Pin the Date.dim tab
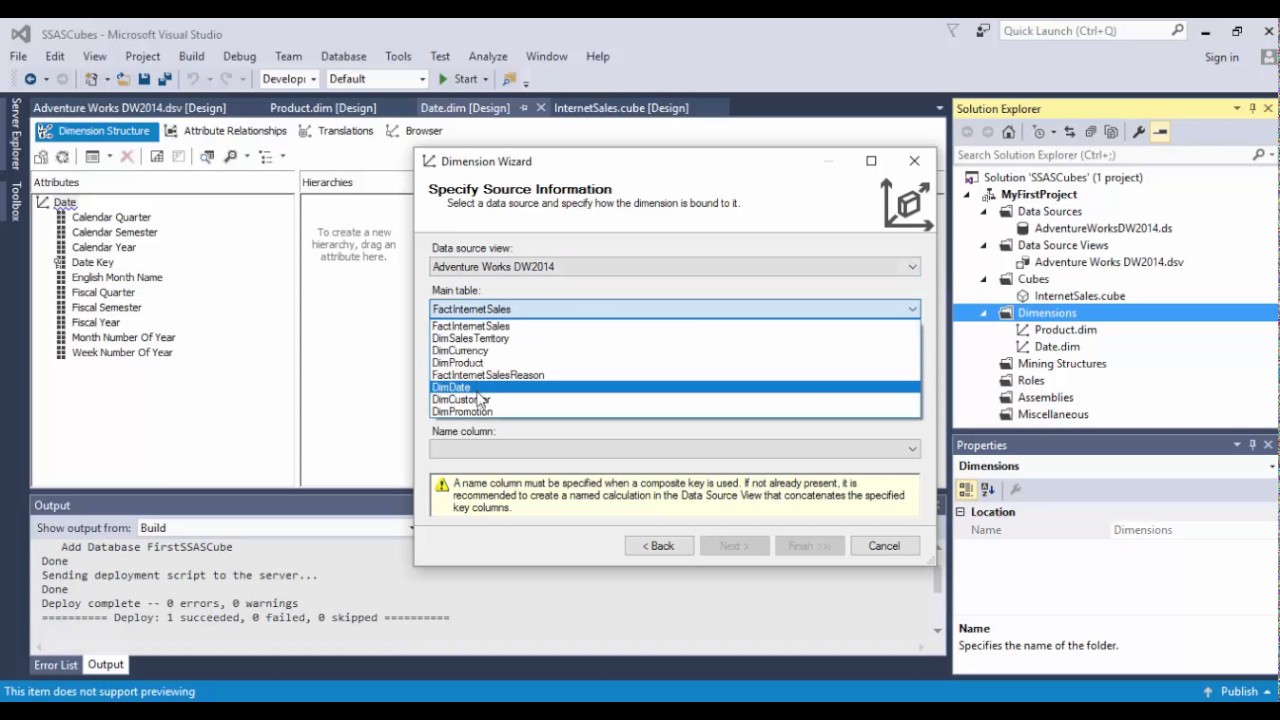 click(523, 108)
